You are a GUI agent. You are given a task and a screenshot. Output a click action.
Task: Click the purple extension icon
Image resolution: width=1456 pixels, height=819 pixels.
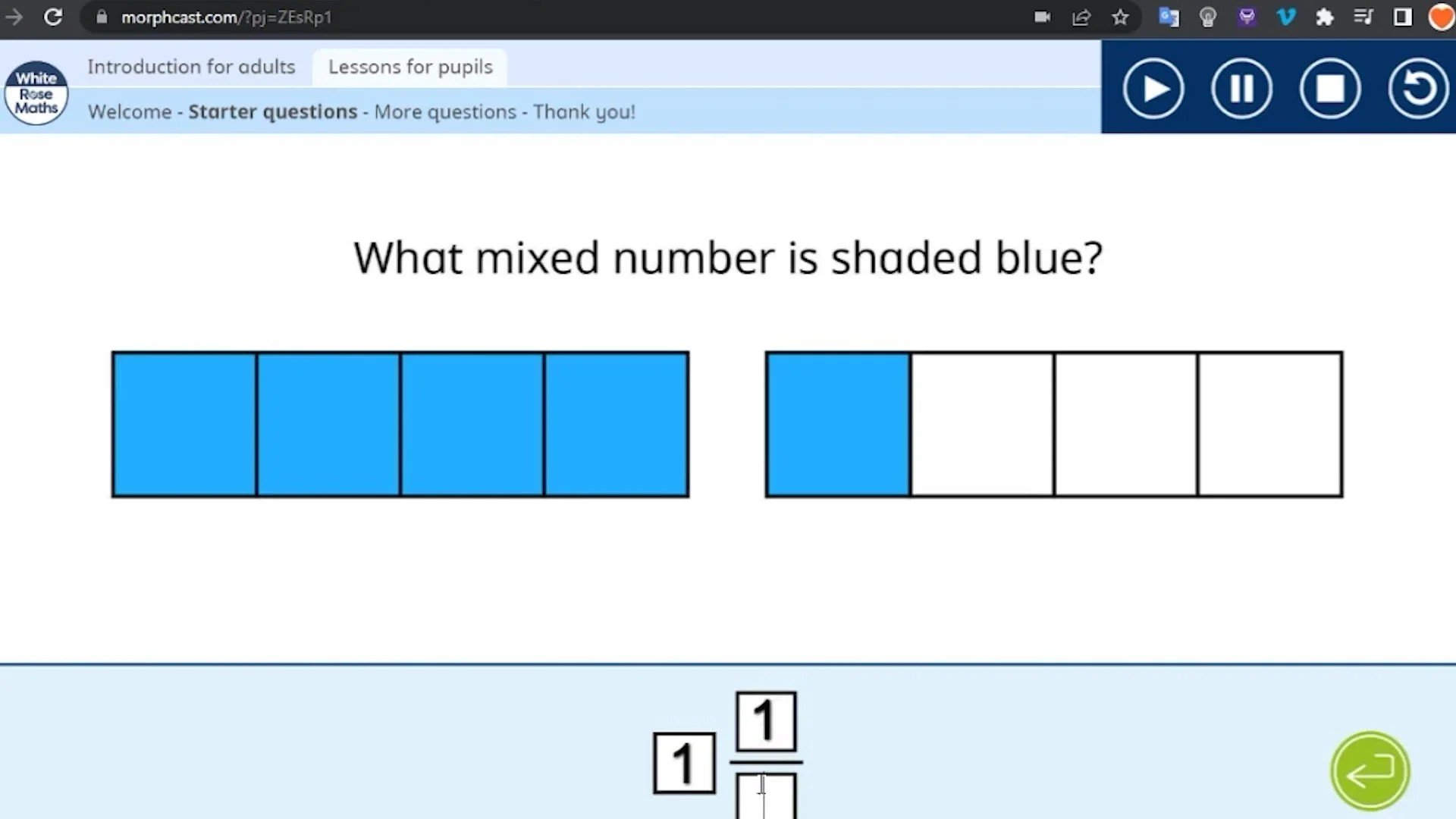[1247, 17]
